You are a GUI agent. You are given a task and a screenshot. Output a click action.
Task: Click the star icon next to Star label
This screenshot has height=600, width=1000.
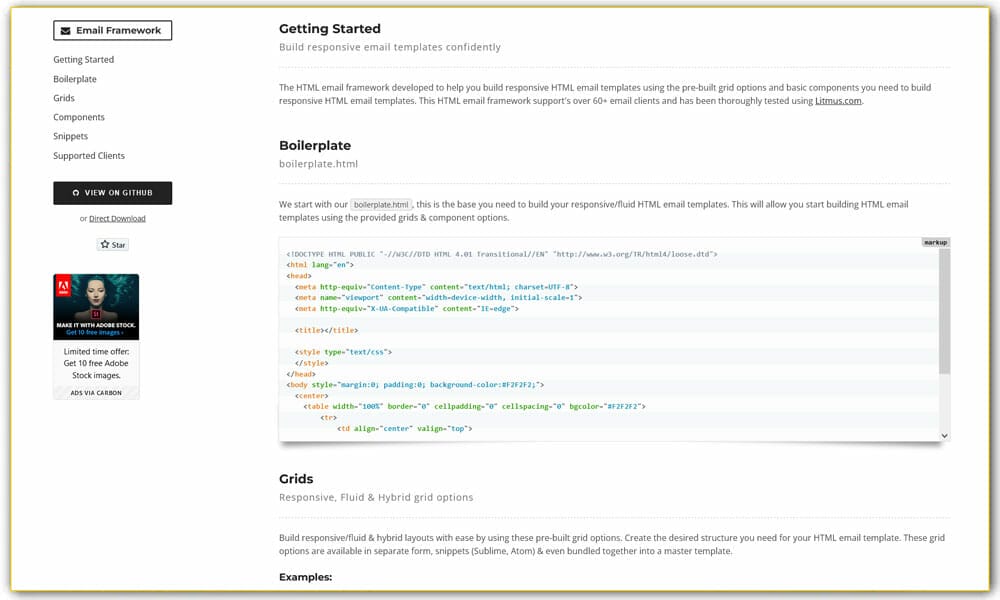pos(103,244)
